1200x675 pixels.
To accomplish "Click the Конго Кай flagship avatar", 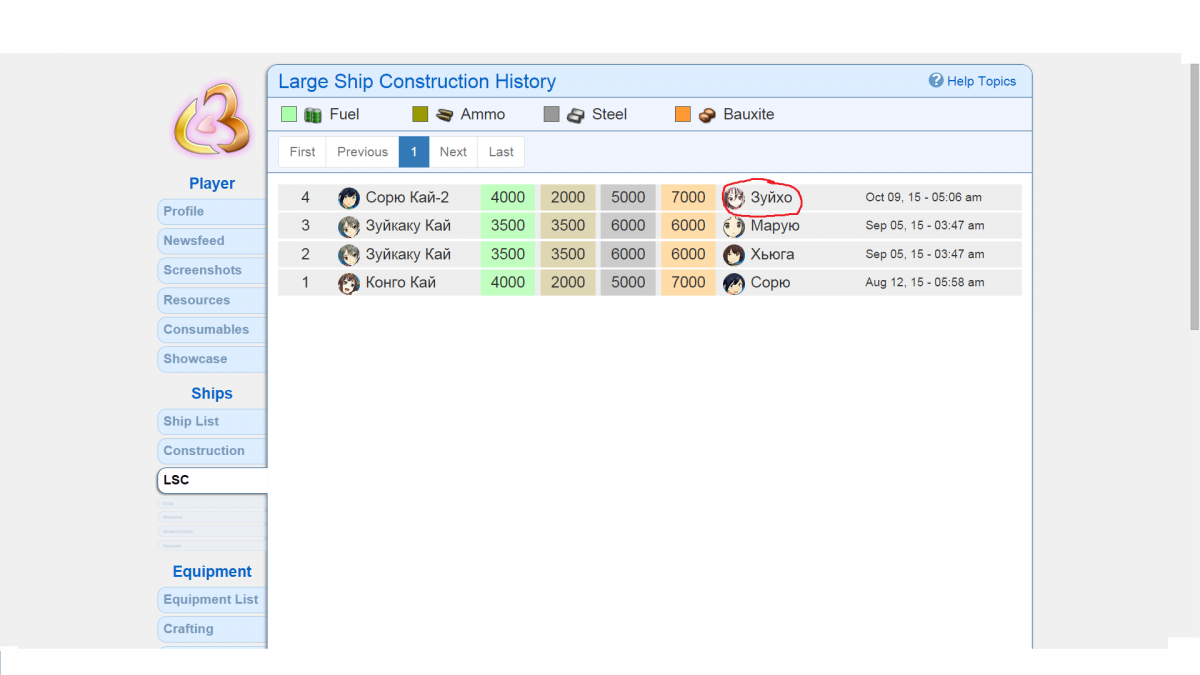I will pos(349,283).
